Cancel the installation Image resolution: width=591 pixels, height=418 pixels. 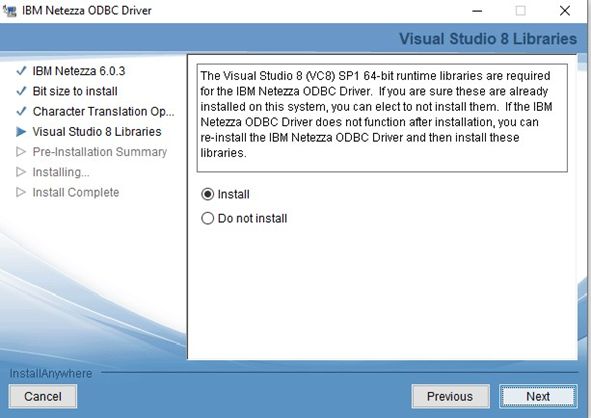point(43,397)
